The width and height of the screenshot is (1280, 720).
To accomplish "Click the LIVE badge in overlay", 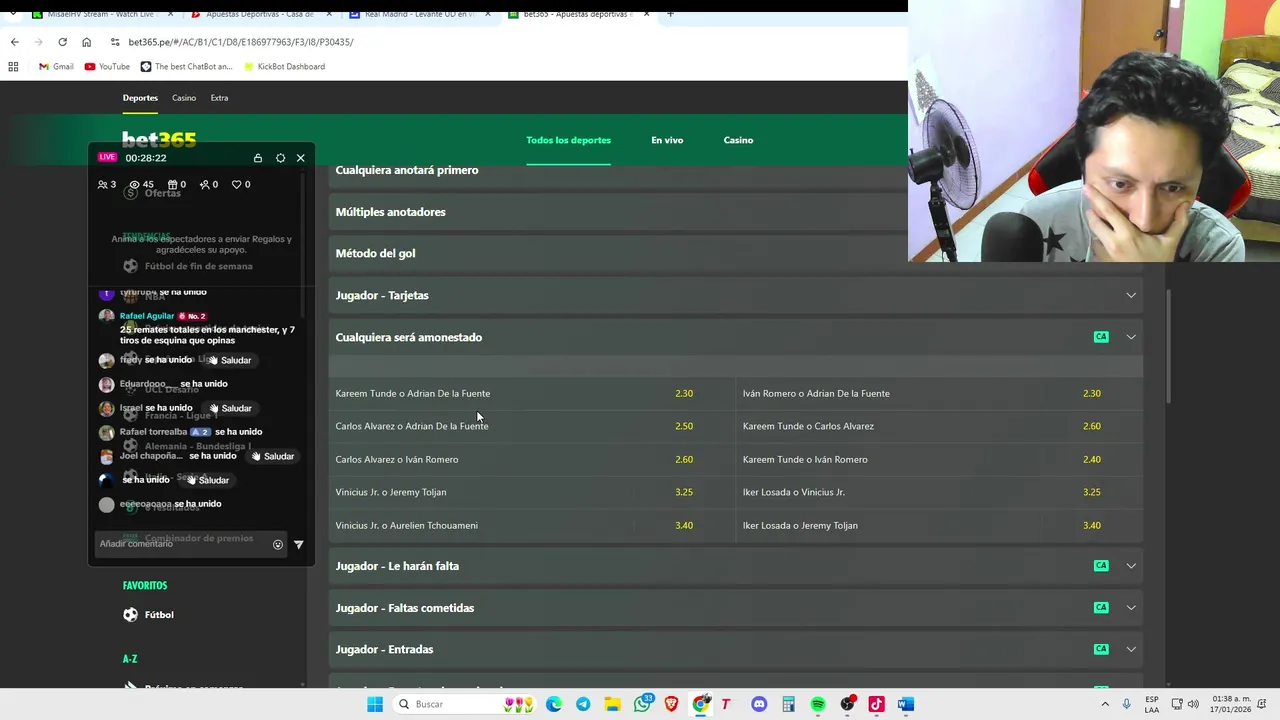I will tap(107, 157).
